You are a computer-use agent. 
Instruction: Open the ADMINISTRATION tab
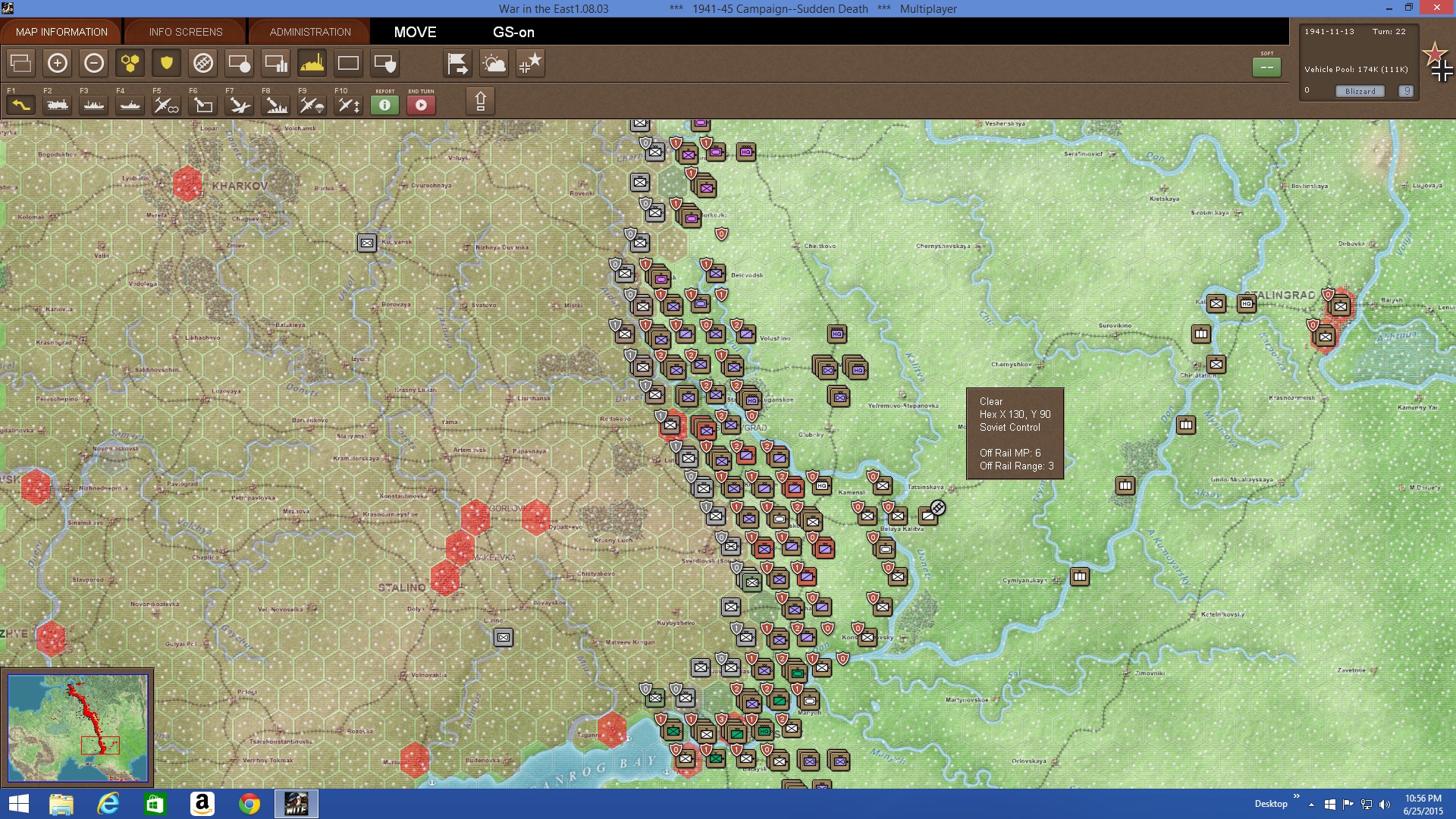point(310,32)
